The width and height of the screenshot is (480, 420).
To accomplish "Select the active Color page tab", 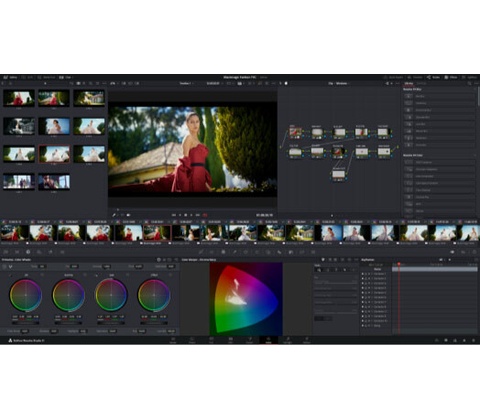I will [268, 340].
